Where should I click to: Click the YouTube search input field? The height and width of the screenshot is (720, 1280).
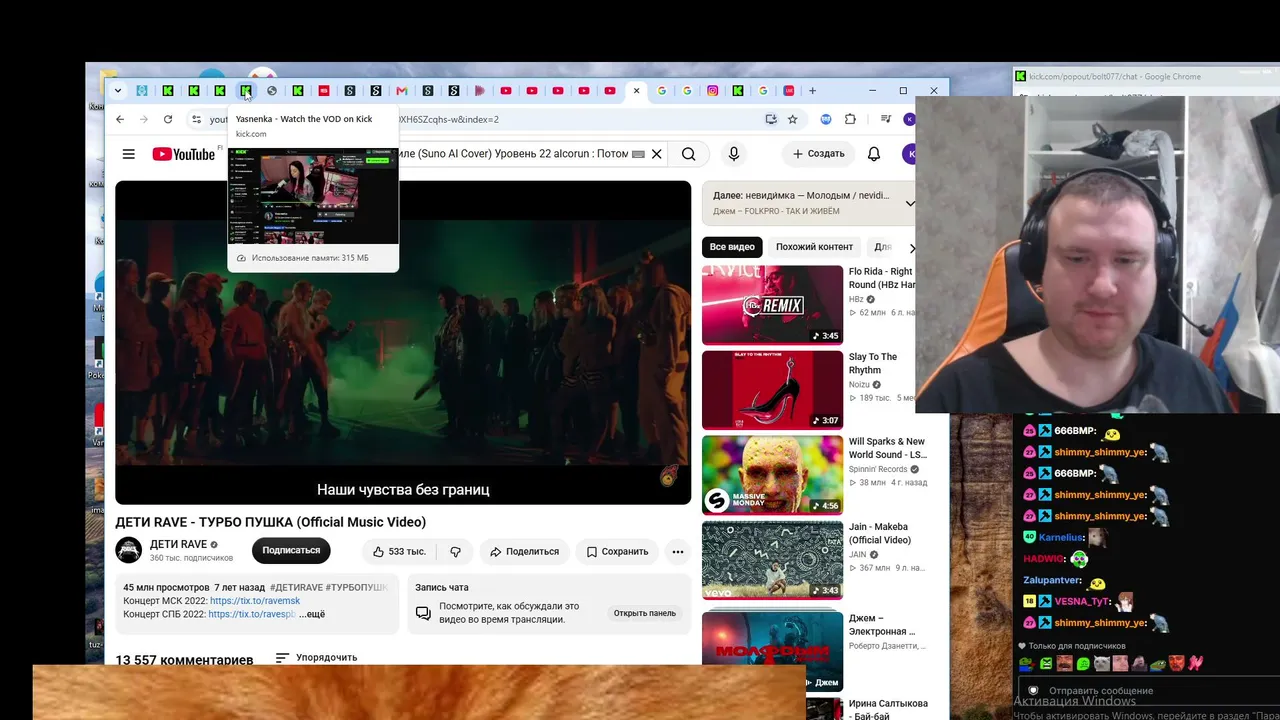(x=520, y=154)
